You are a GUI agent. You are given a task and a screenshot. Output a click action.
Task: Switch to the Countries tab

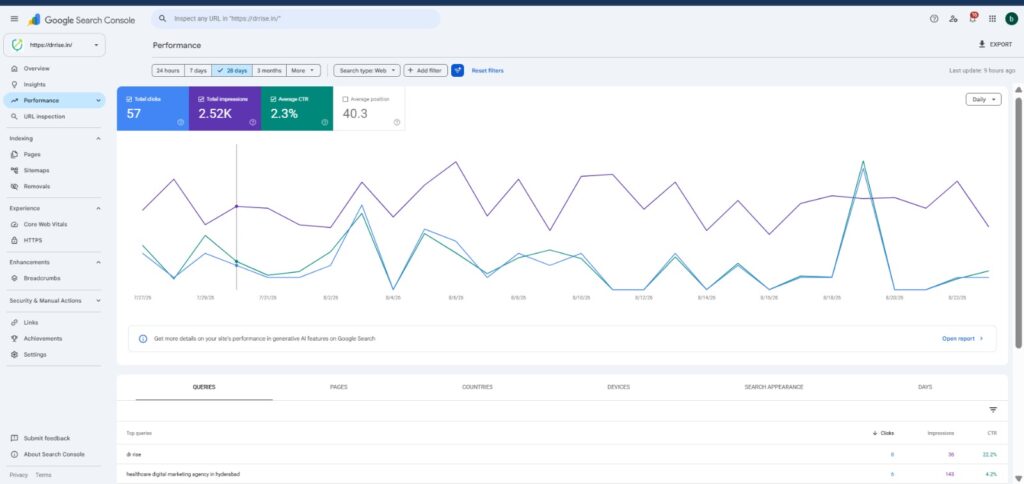(477, 387)
